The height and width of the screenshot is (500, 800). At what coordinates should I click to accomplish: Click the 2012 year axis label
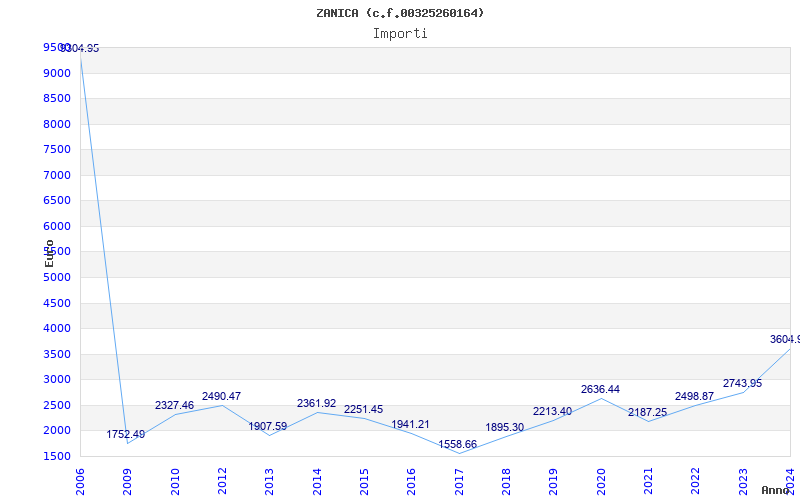pyautogui.click(x=222, y=482)
